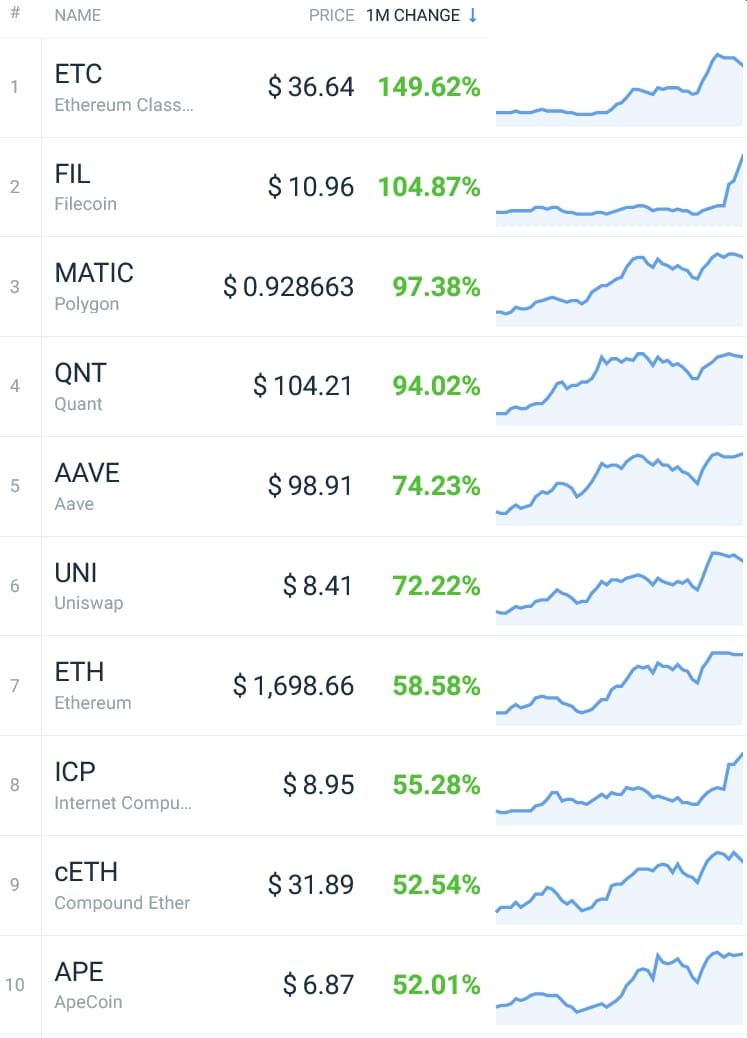Image resolution: width=747 pixels, height=1038 pixels.
Task: Open the ICP one-month sparkline chart
Action: click(619, 788)
